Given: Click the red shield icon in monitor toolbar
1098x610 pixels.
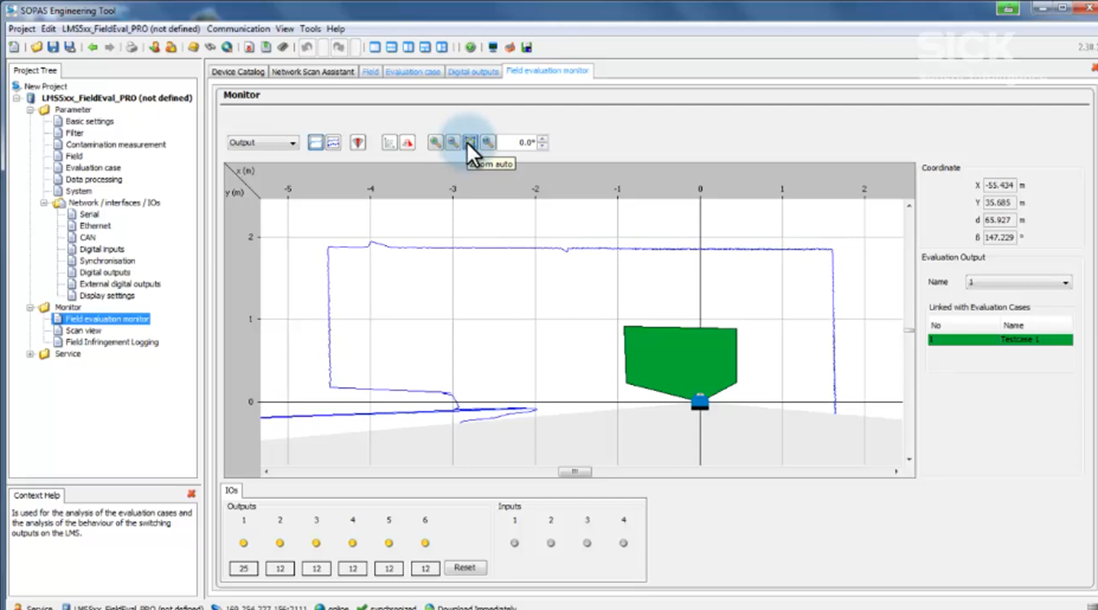Looking at the screenshot, I should pyautogui.click(x=358, y=143).
